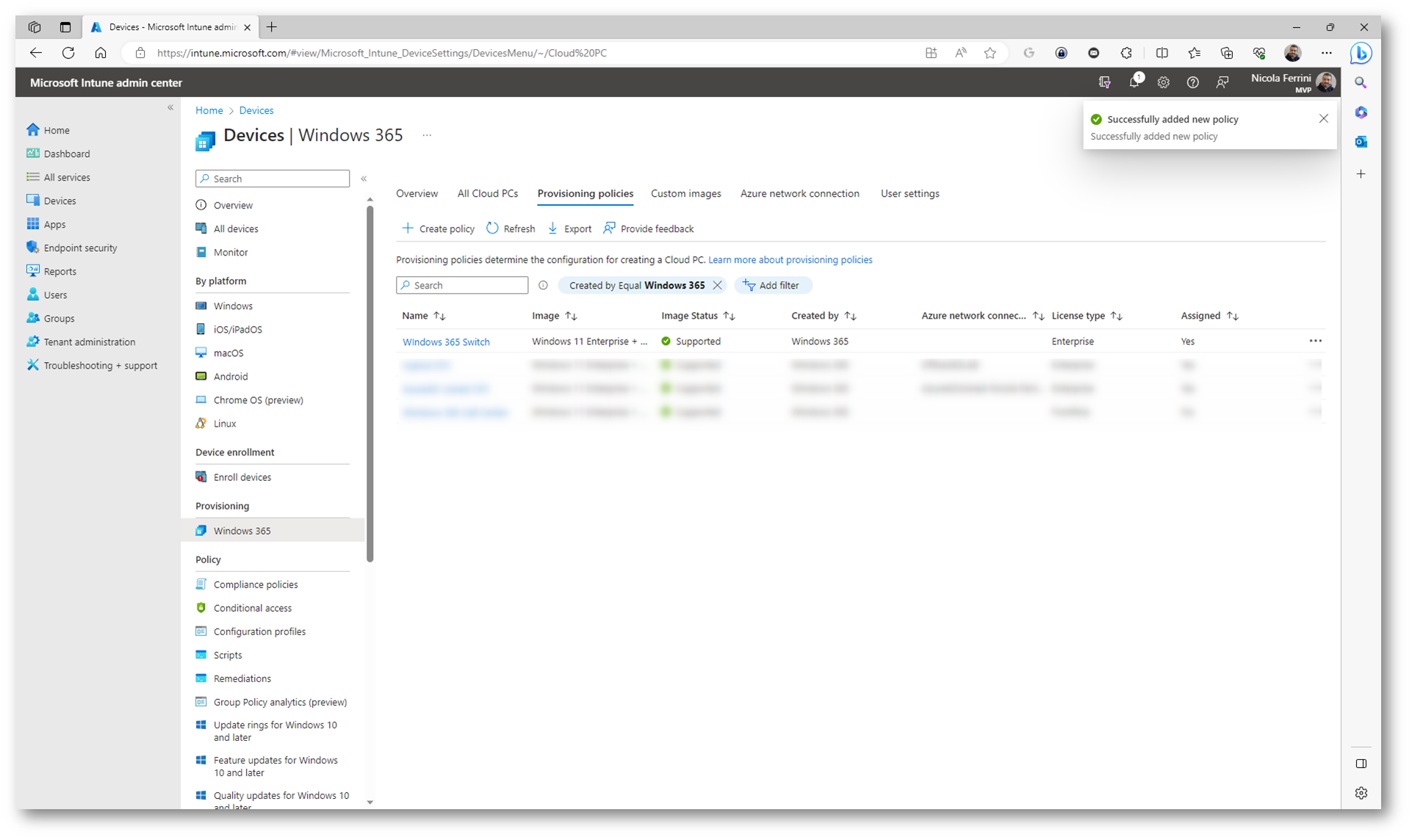Open Learn more about provisioning policies link

pos(790,260)
